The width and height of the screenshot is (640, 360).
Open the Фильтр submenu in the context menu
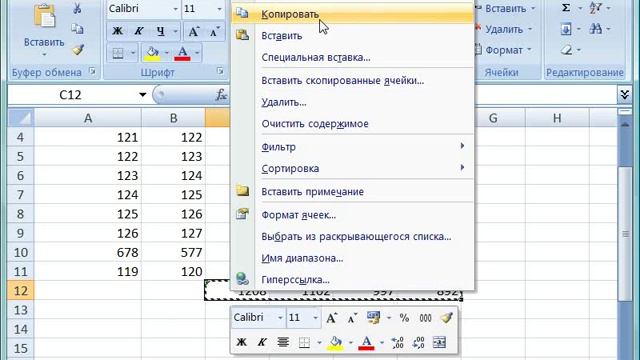point(353,147)
